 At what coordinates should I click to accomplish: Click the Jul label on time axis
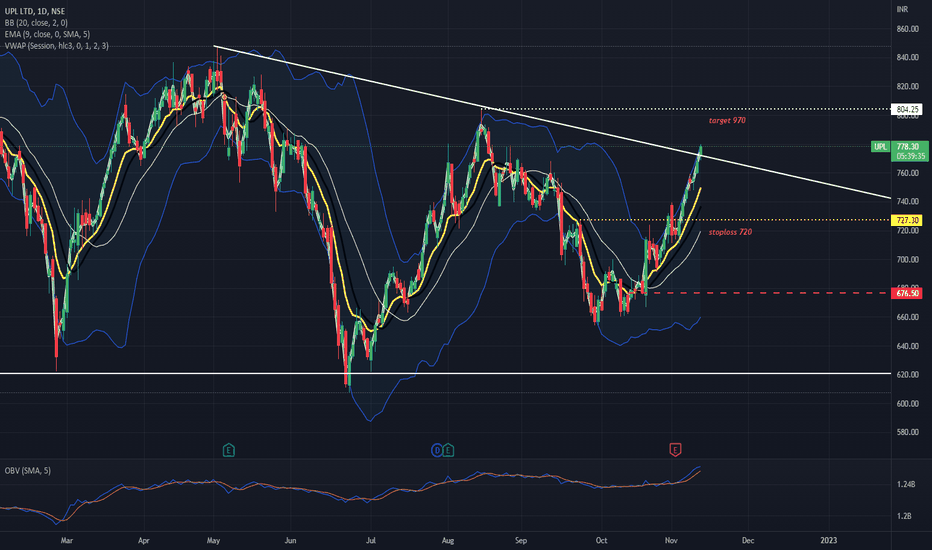pos(370,540)
